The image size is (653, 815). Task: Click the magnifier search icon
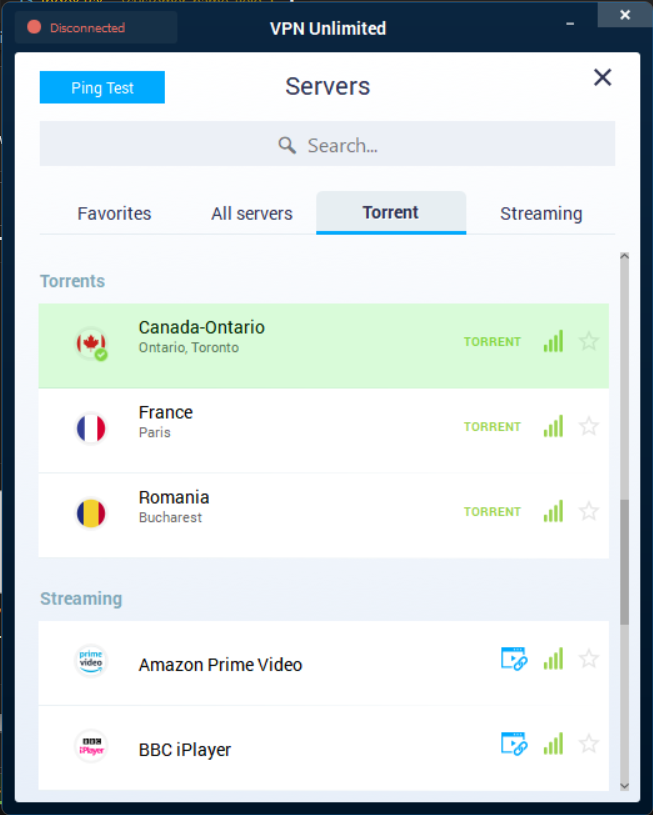[287, 145]
